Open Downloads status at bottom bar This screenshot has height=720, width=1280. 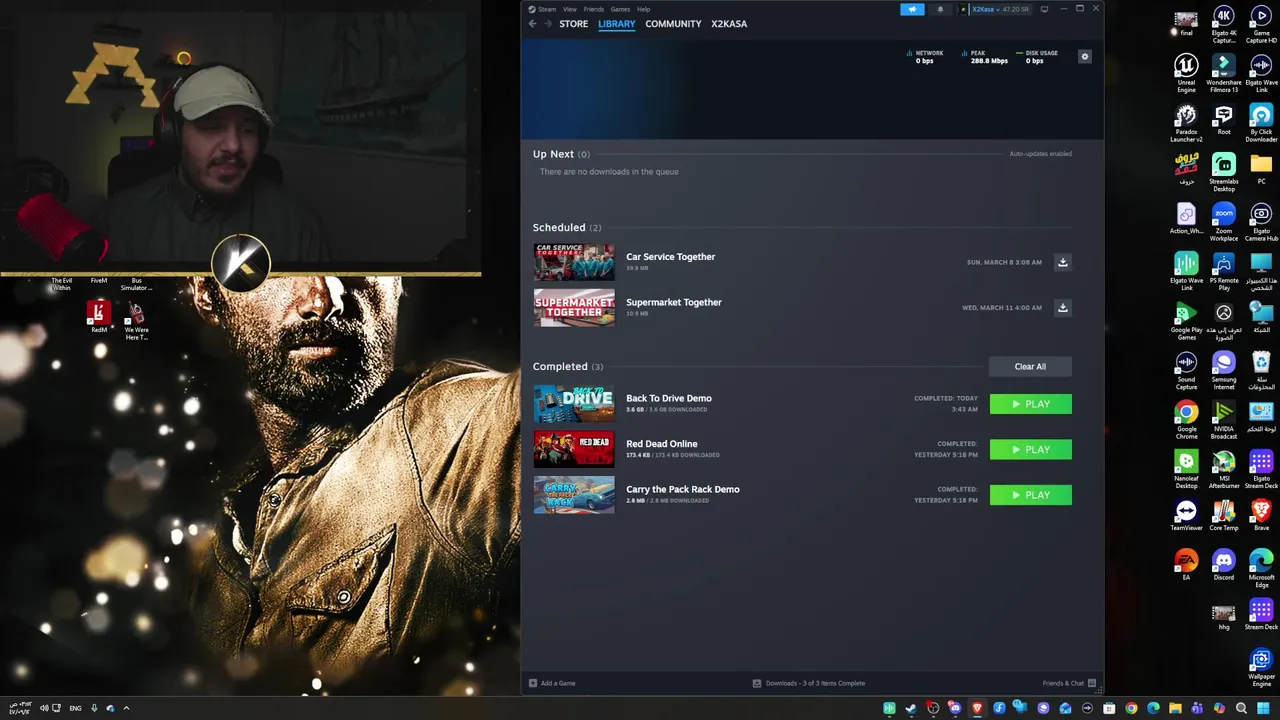809,683
